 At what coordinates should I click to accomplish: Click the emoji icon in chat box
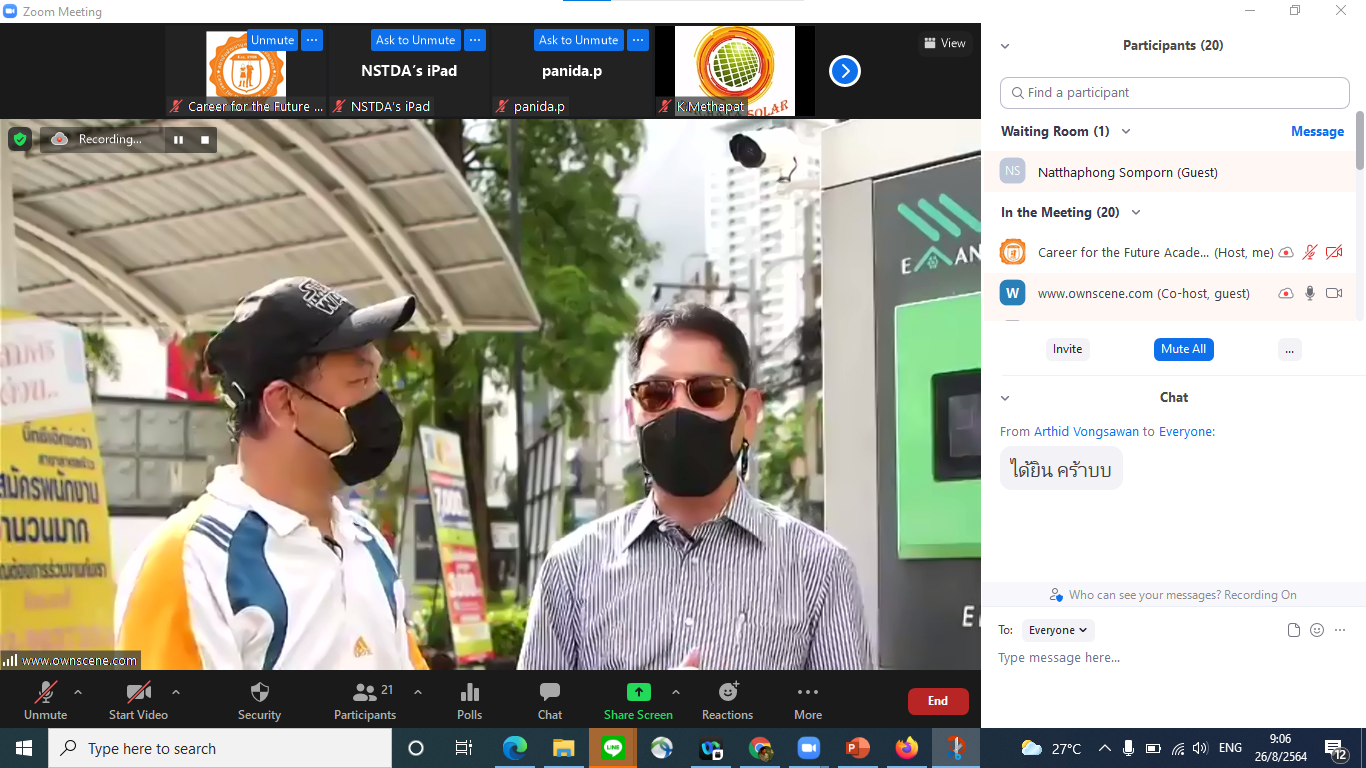1317,630
